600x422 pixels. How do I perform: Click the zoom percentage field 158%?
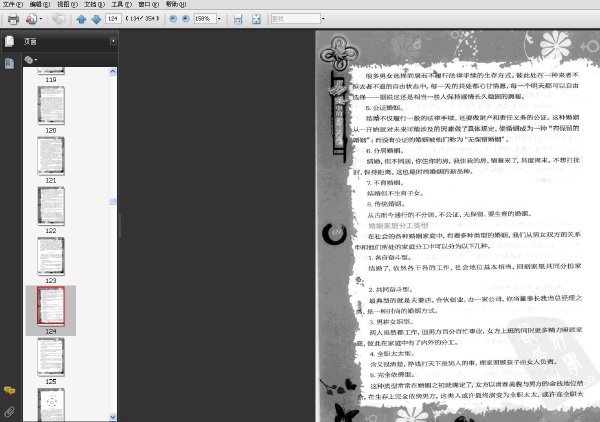pos(205,18)
